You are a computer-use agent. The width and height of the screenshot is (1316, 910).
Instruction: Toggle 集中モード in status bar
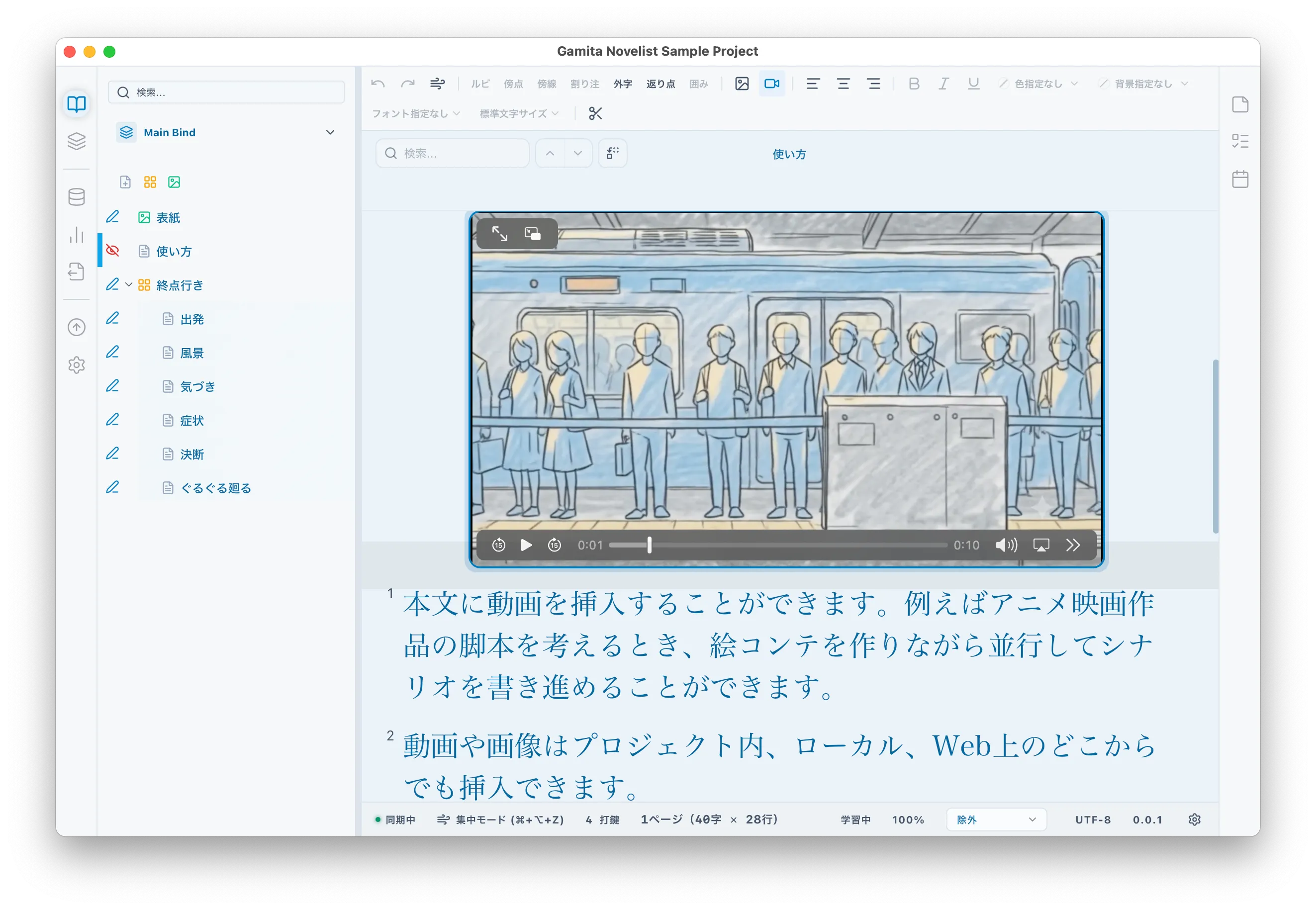[x=500, y=819]
